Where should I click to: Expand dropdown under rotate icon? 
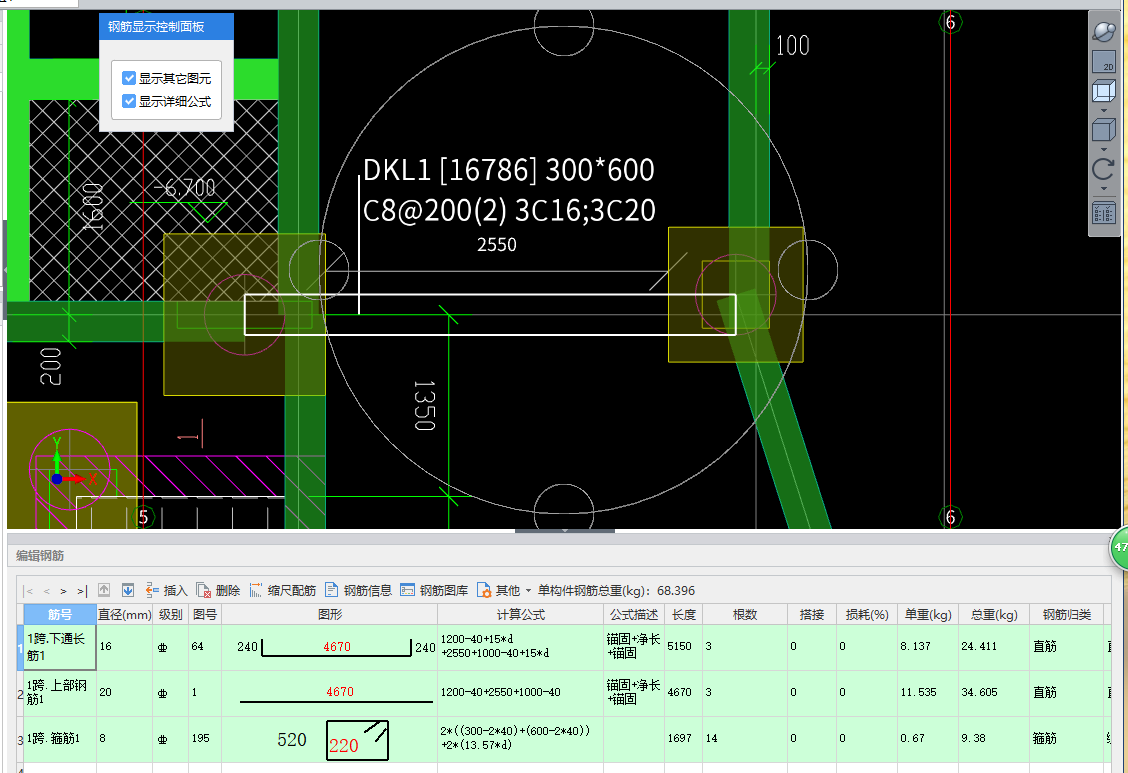pyautogui.click(x=1104, y=188)
